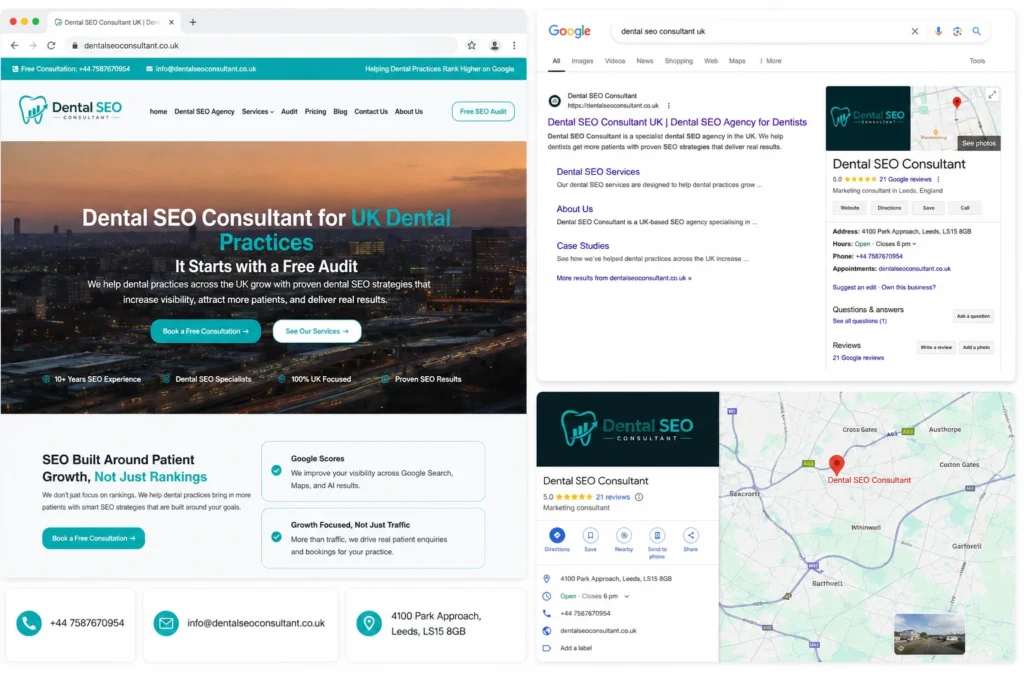This screenshot has width=1024, height=683.
Task: Select the Shopping search tab
Action: pyautogui.click(x=679, y=61)
